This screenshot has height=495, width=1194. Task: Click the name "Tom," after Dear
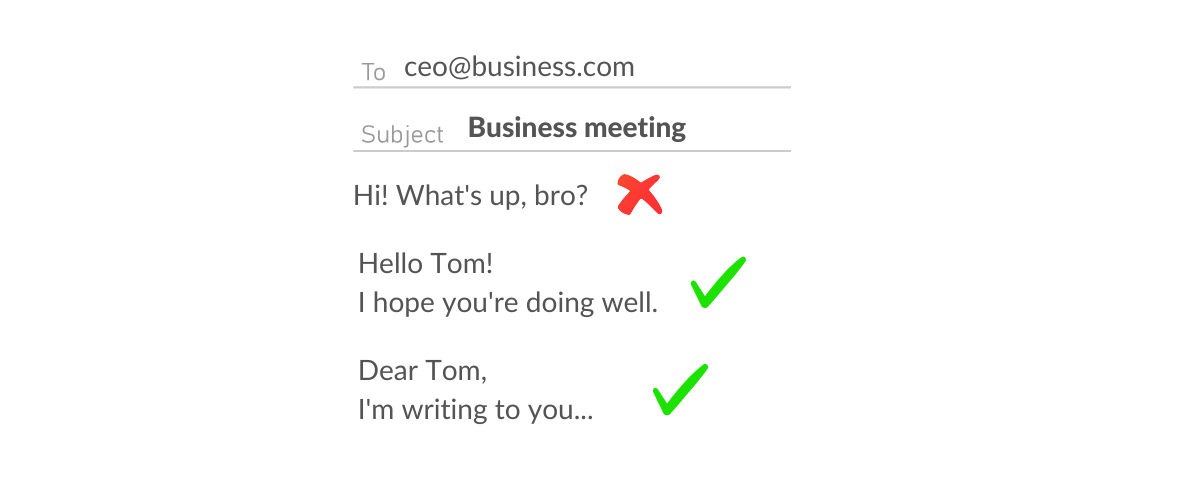click(456, 371)
